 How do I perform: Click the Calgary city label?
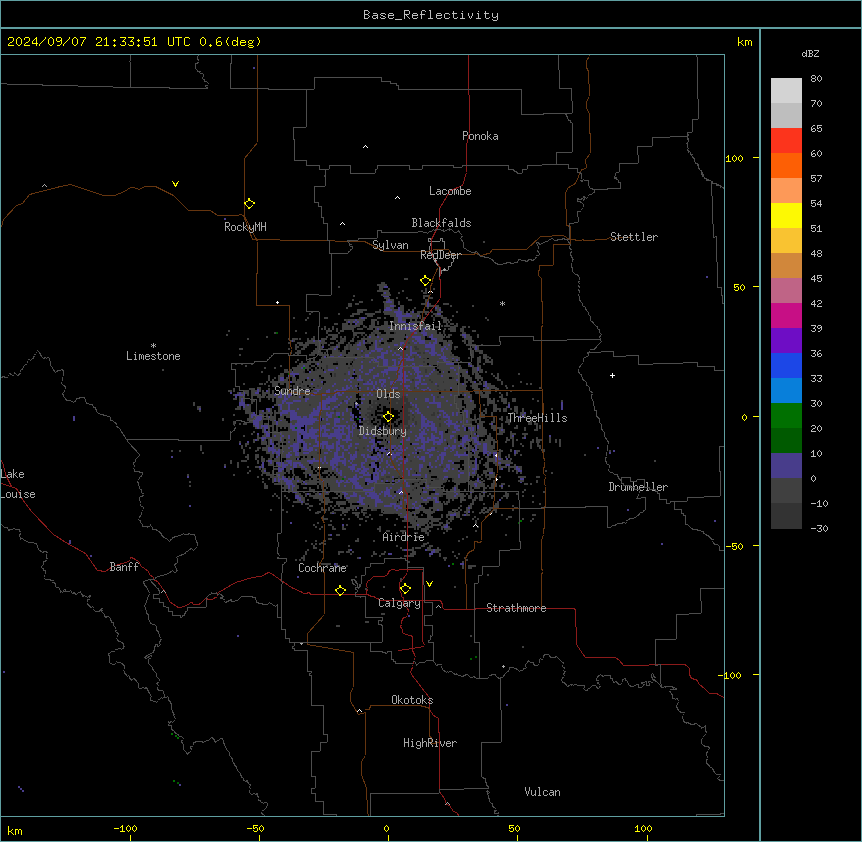coord(399,603)
